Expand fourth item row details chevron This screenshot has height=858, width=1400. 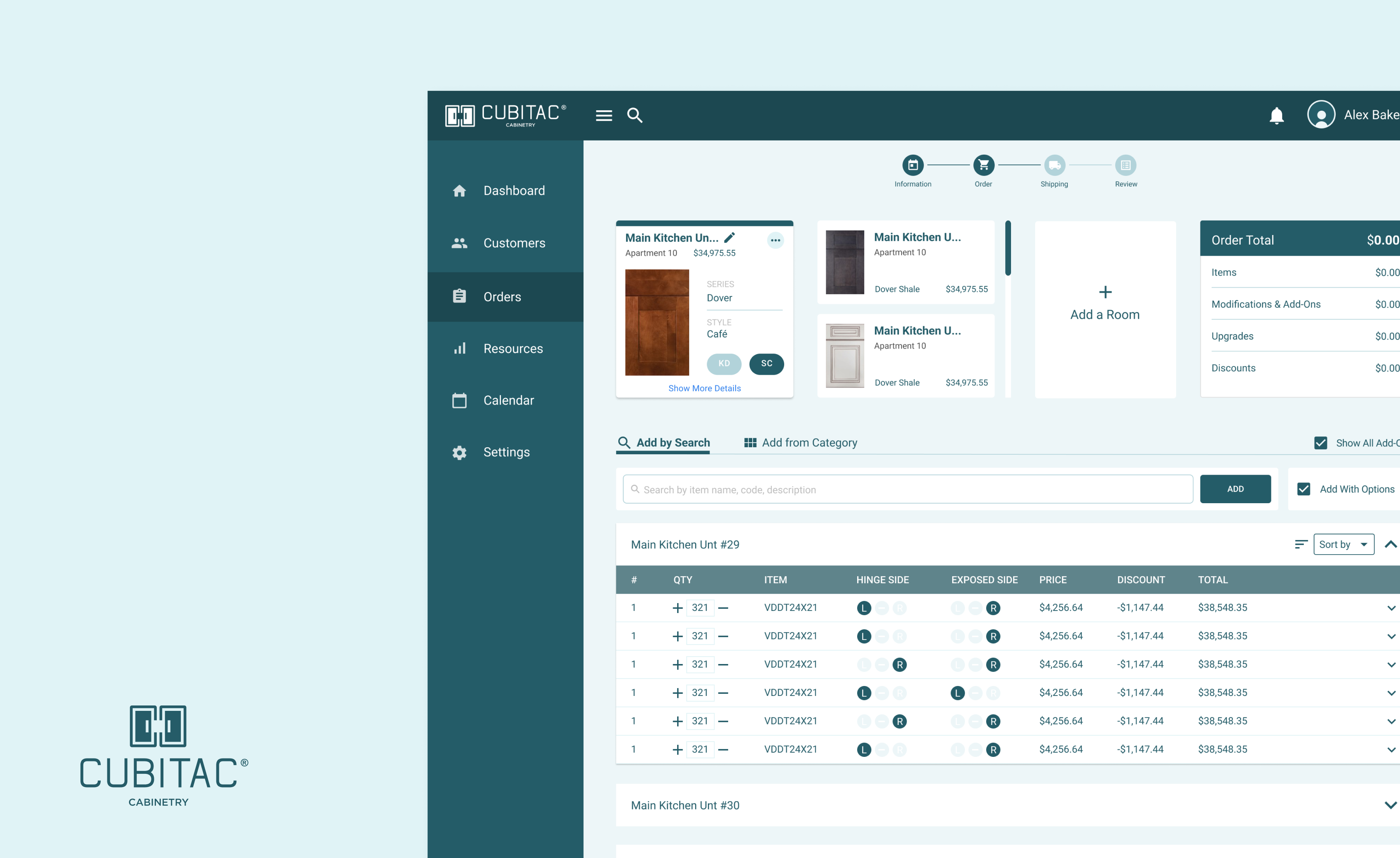click(x=1391, y=693)
